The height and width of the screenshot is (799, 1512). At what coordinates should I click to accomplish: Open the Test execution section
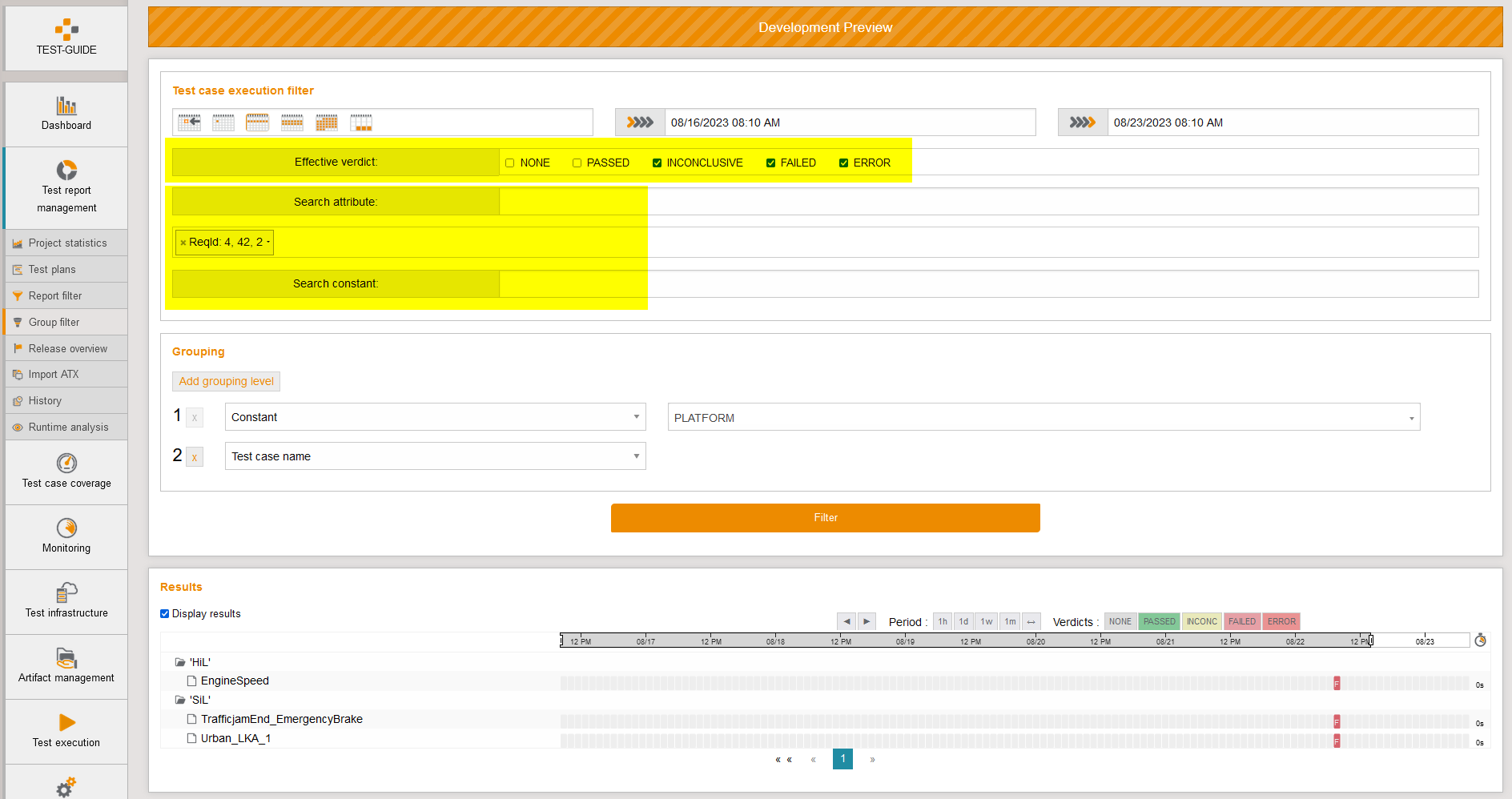66,731
